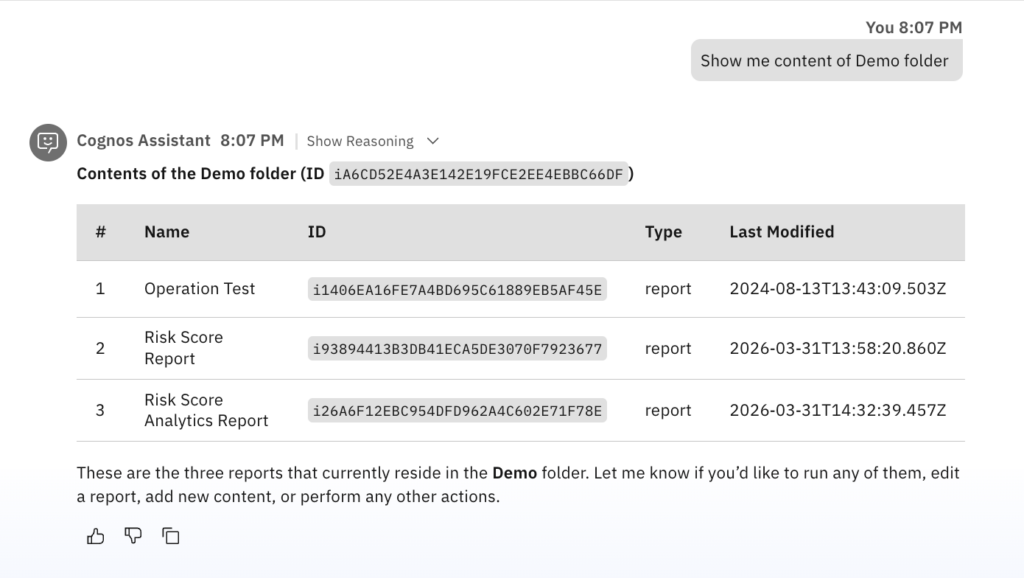This screenshot has width=1024, height=578.
Task: Click the Name column header
Action: (166, 232)
